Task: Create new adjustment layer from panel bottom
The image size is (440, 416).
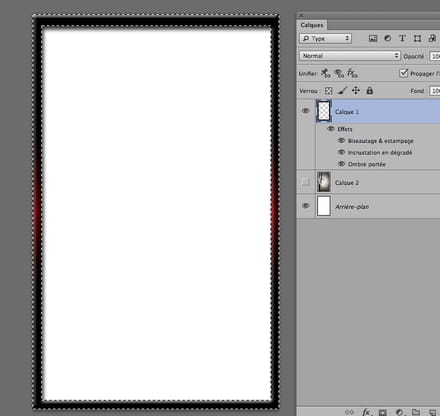Action: tap(399, 412)
